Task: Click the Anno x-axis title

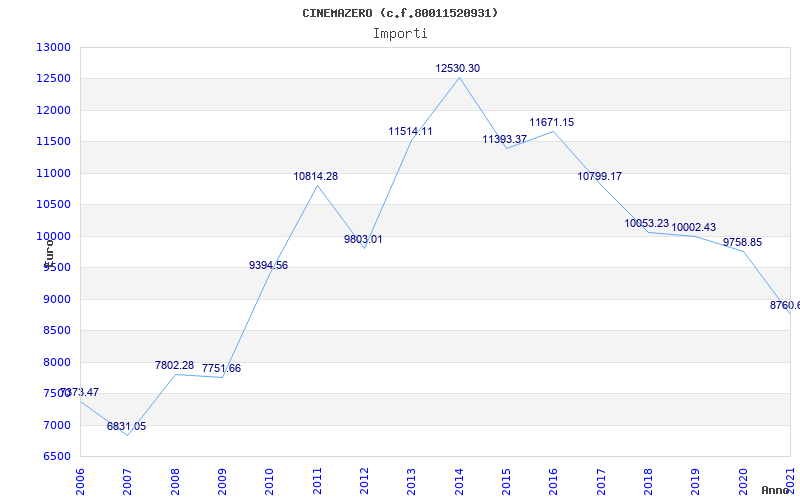Action: tap(776, 490)
